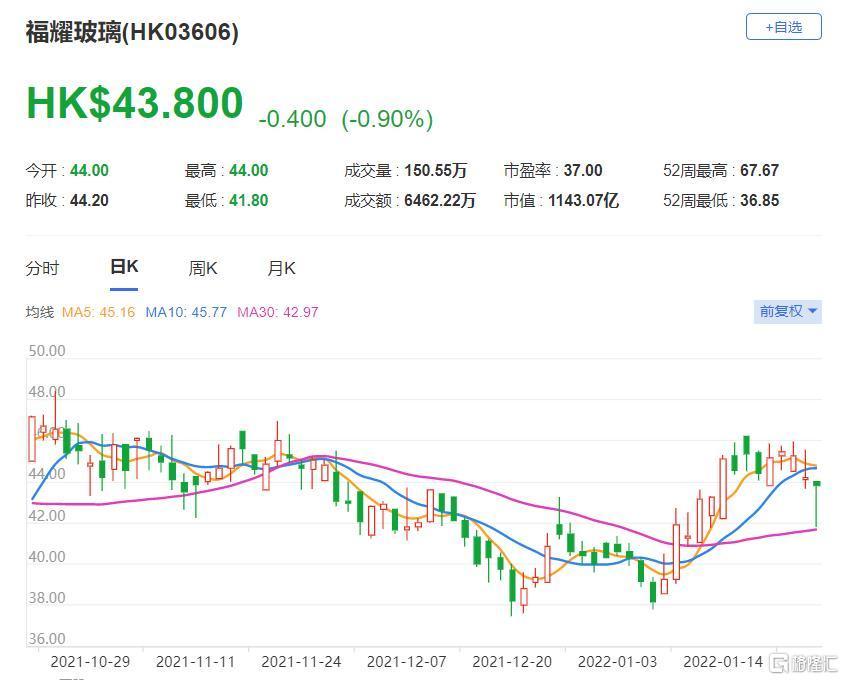Click the 均线 label

tap(40, 312)
